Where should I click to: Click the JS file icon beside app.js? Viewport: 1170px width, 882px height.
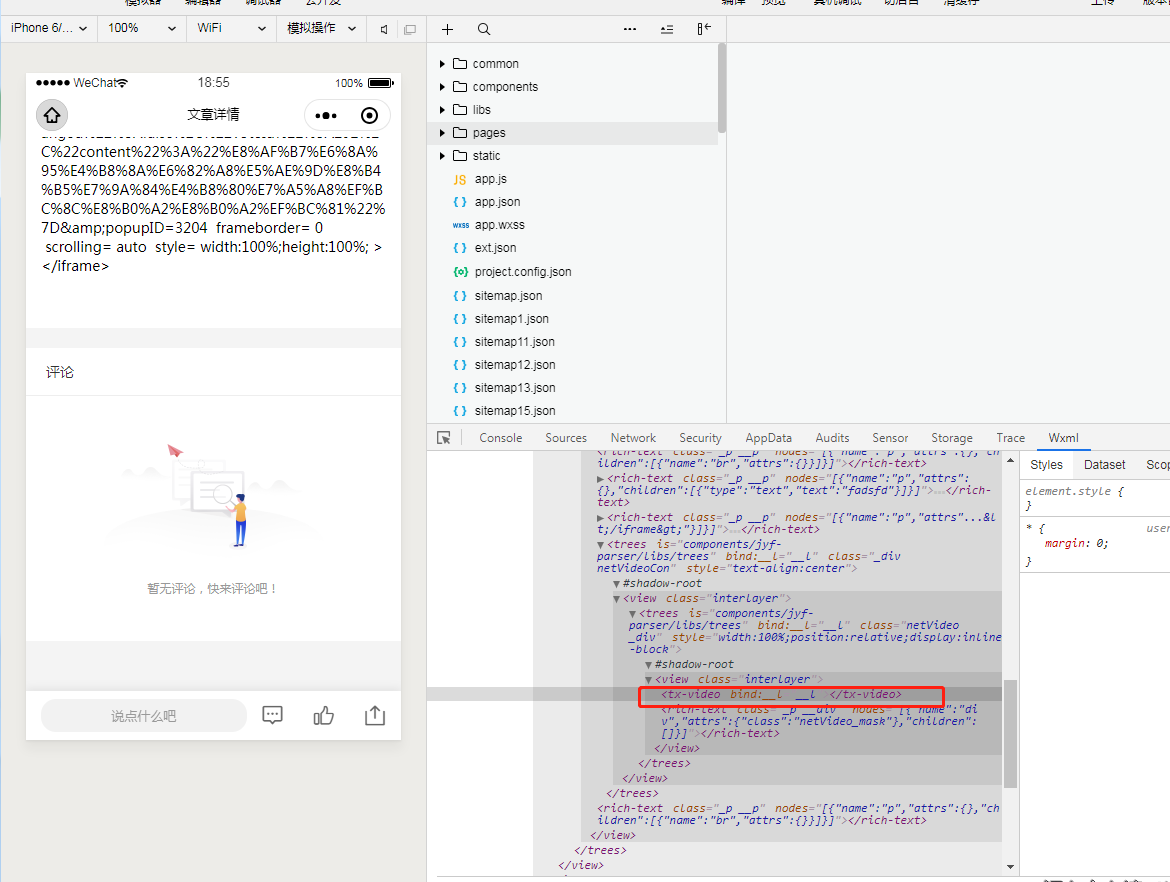point(458,178)
